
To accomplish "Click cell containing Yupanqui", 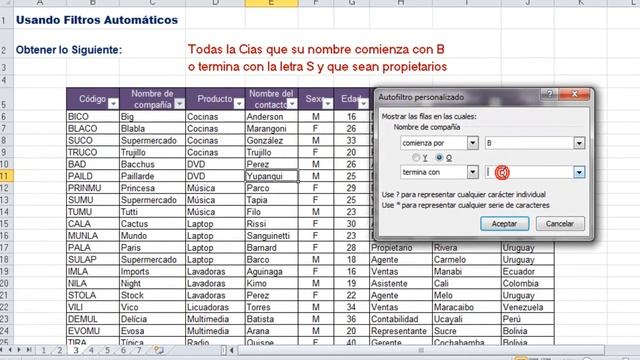I will [x=271, y=176].
